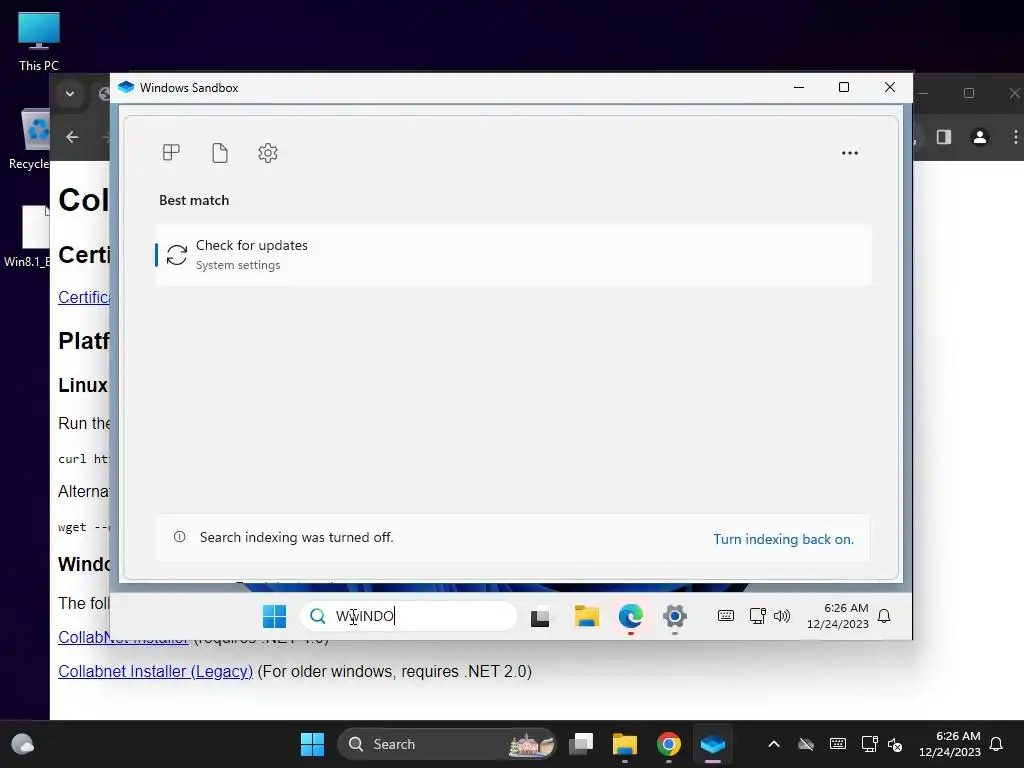Click the touch keyboard icon in sandbox tray
1024x768 pixels.
[726, 615]
